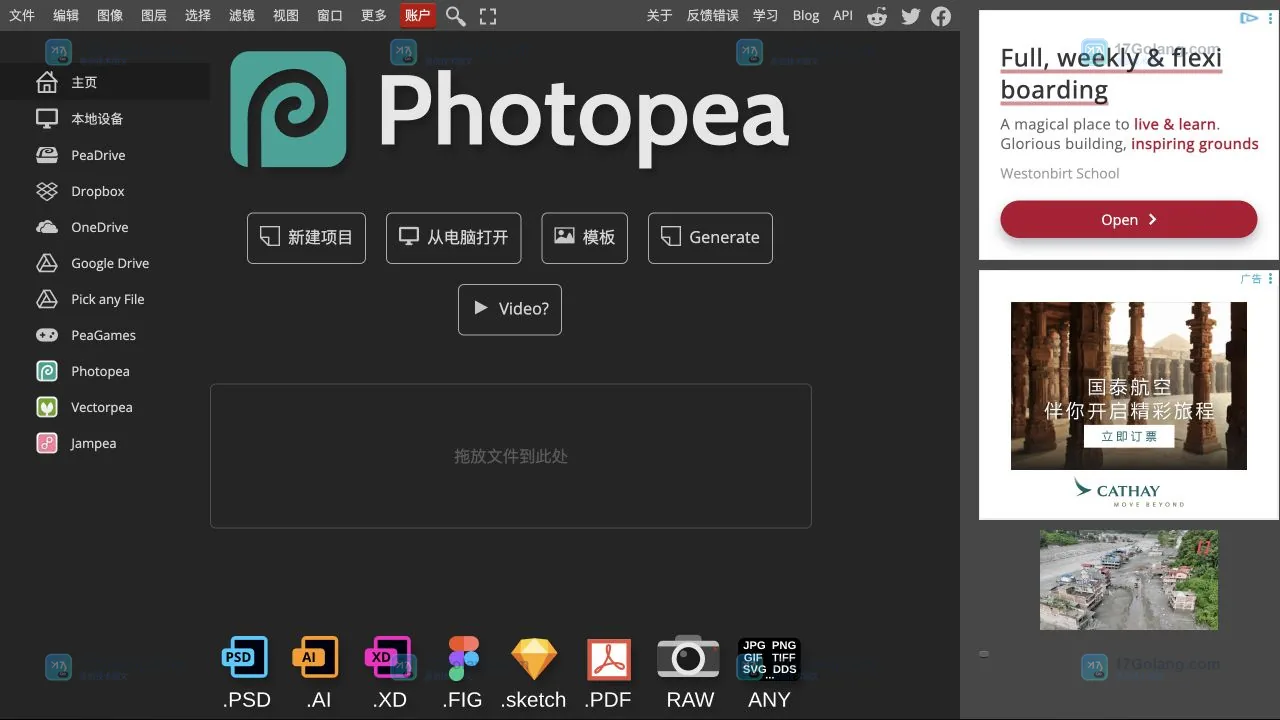
Task: Select 本地设备 text in the sidebar
Action: 97,118
